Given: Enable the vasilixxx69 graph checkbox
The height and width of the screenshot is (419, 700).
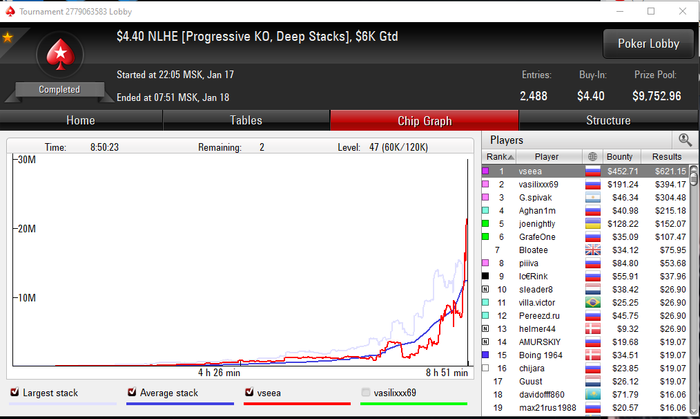Looking at the screenshot, I should [366, 392].
